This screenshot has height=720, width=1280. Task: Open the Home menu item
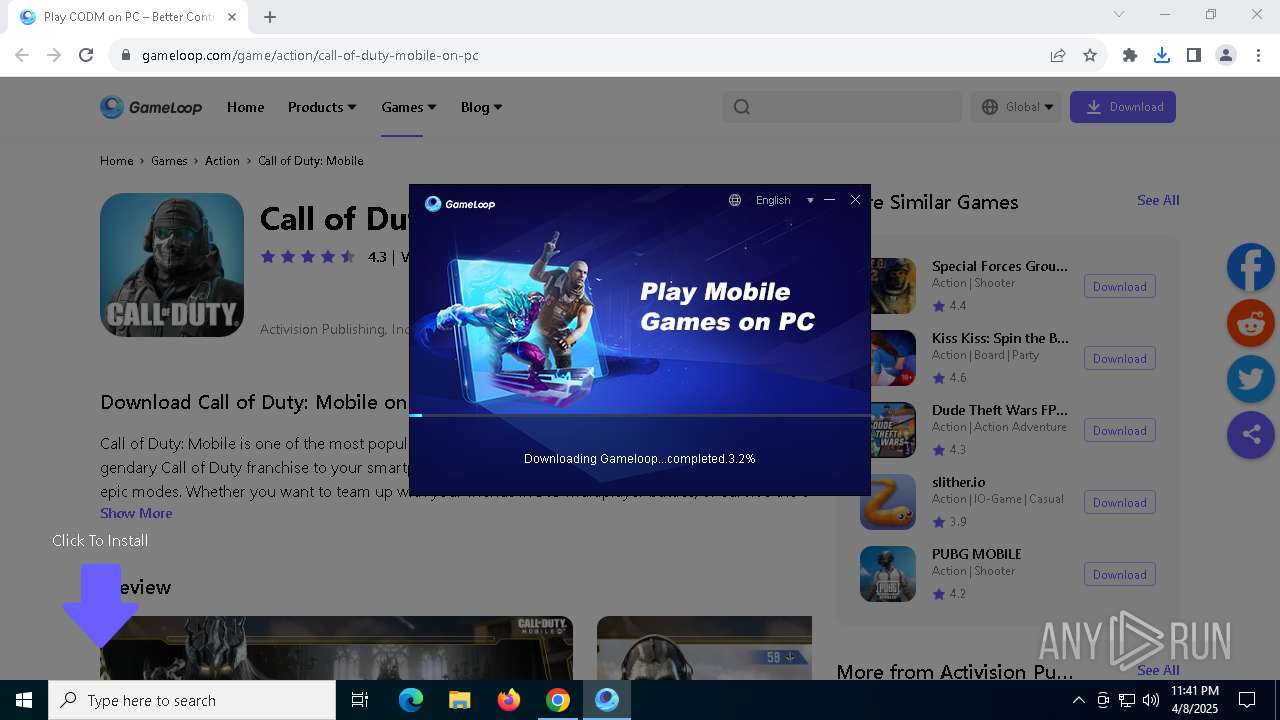click(x=245, y=107)
